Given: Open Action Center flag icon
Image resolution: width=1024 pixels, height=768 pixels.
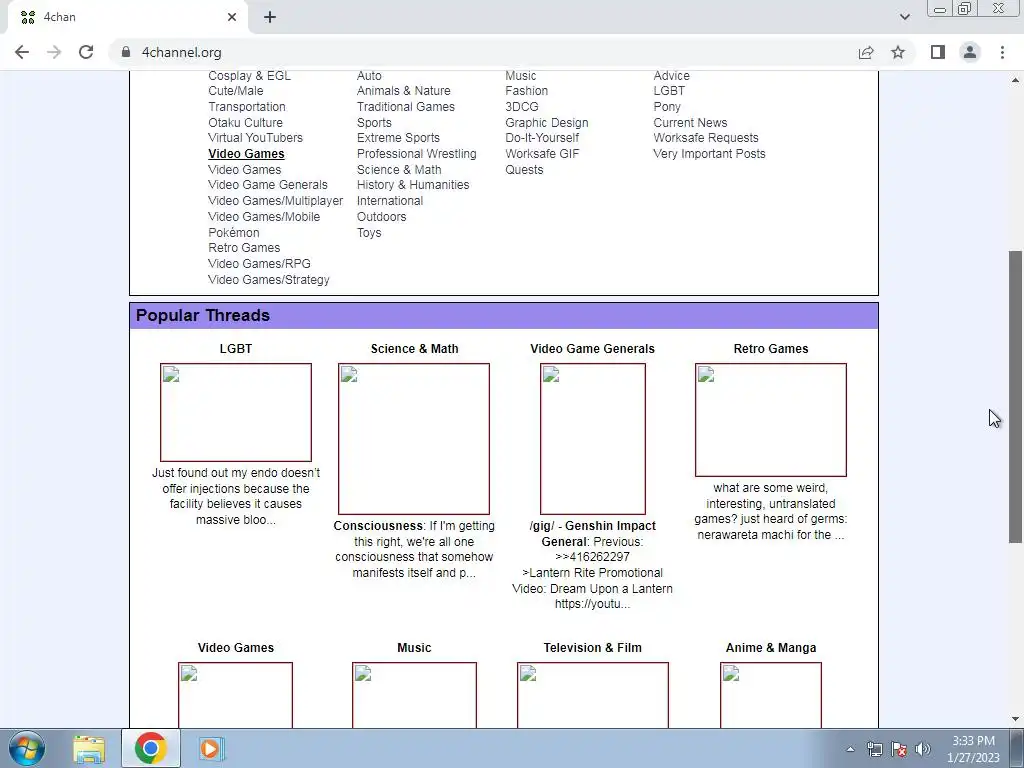Looking at the screenshot, I should [x=899, y=749].
